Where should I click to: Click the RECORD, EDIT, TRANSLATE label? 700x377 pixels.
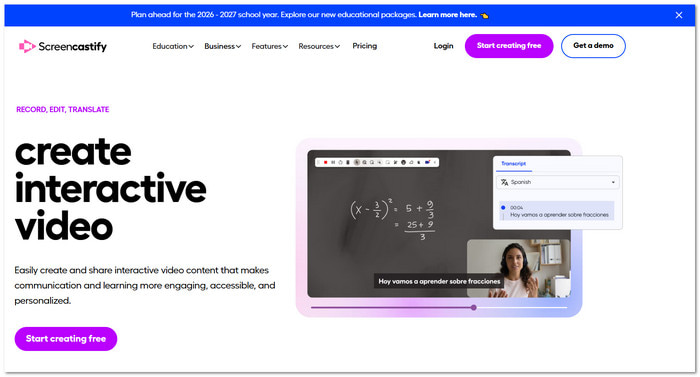pos(62,109)
